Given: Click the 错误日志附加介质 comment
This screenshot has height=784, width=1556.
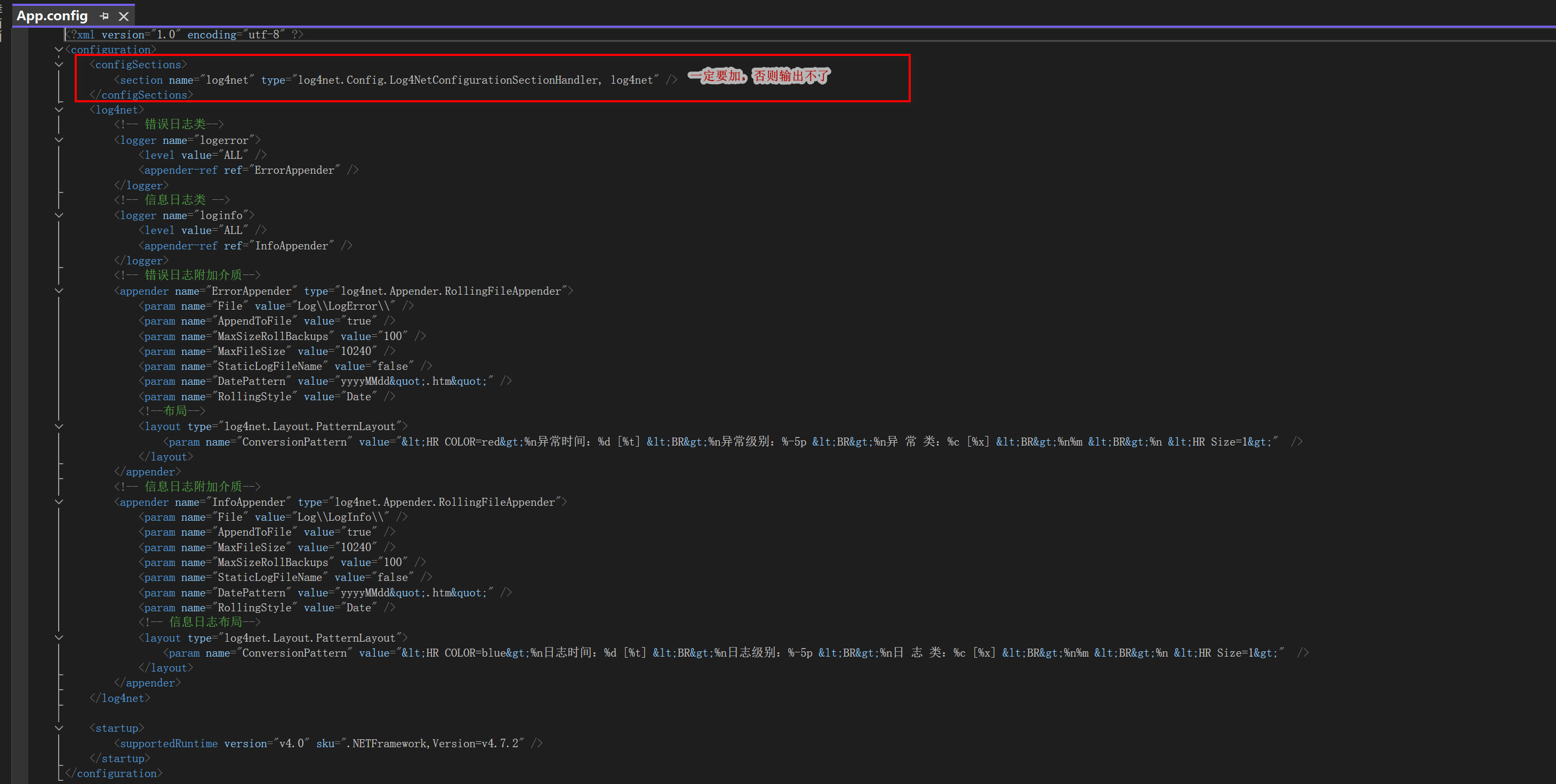Looking at the screenshot, I should point(187,275).
